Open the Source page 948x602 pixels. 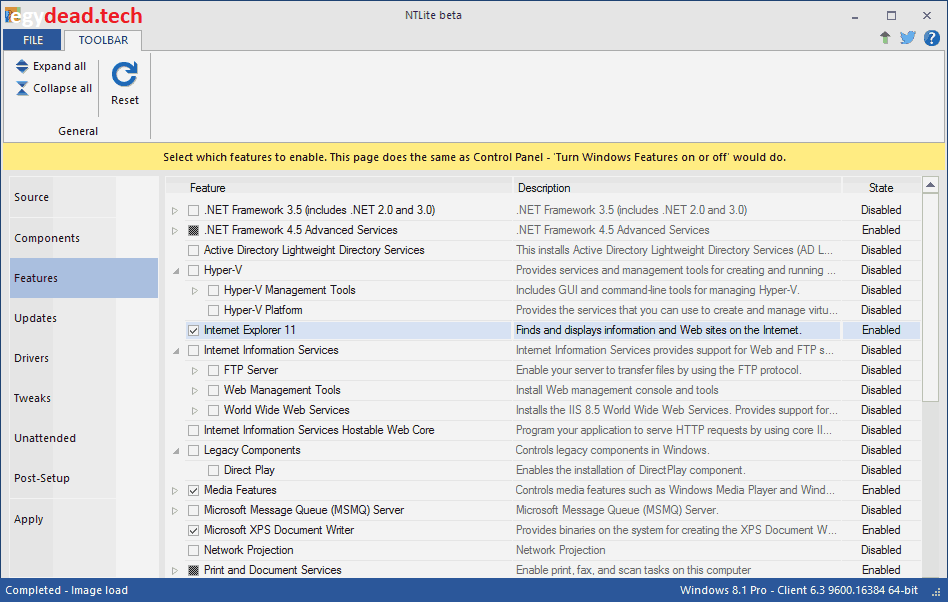(31, 198)
